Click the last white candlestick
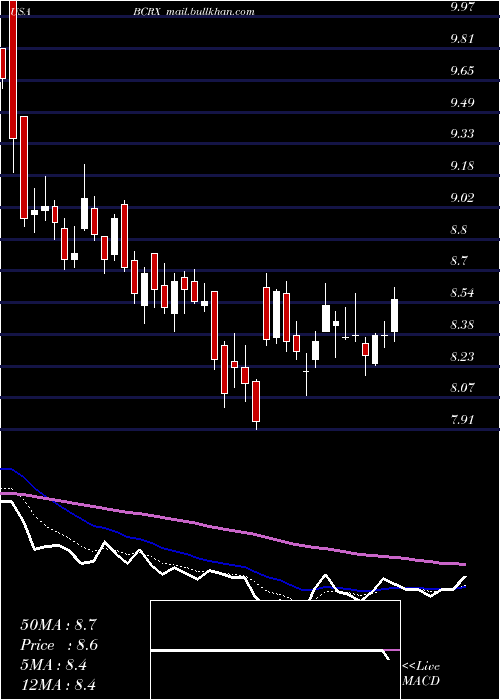 point(395,316)
